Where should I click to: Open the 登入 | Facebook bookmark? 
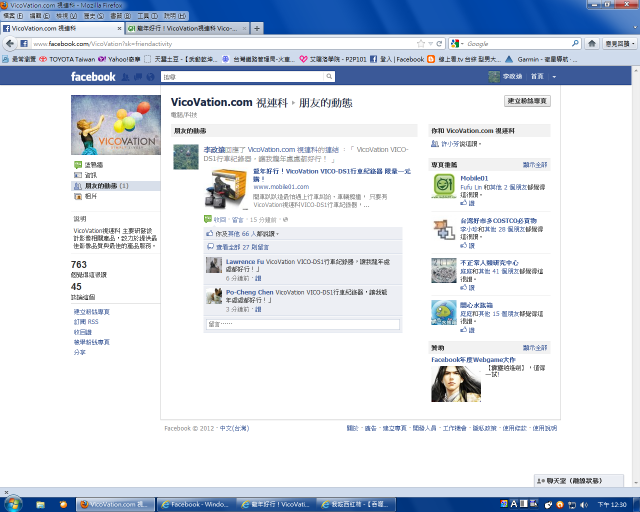(397, 59)
